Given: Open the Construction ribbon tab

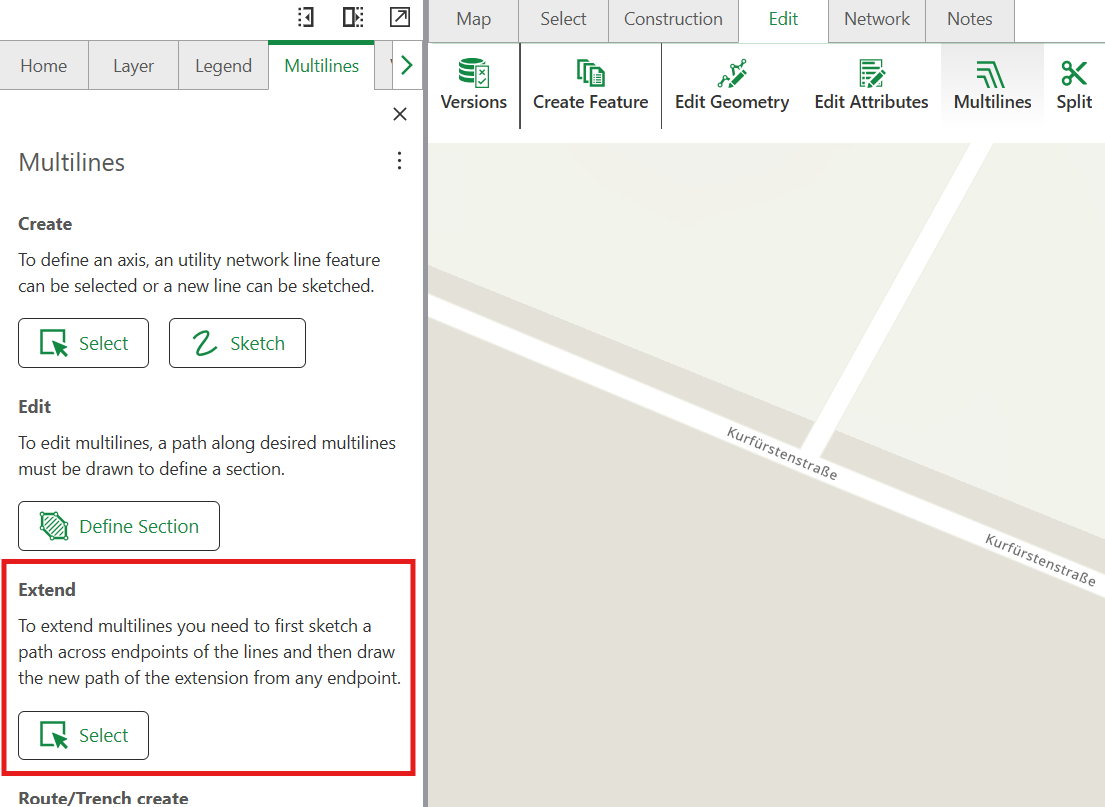Looking at the screenshot, I should (673, 18).
